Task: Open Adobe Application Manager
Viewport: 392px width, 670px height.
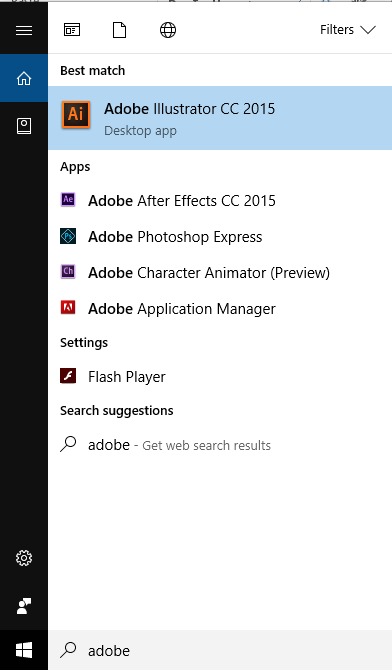Action: (x=220, y=309)
